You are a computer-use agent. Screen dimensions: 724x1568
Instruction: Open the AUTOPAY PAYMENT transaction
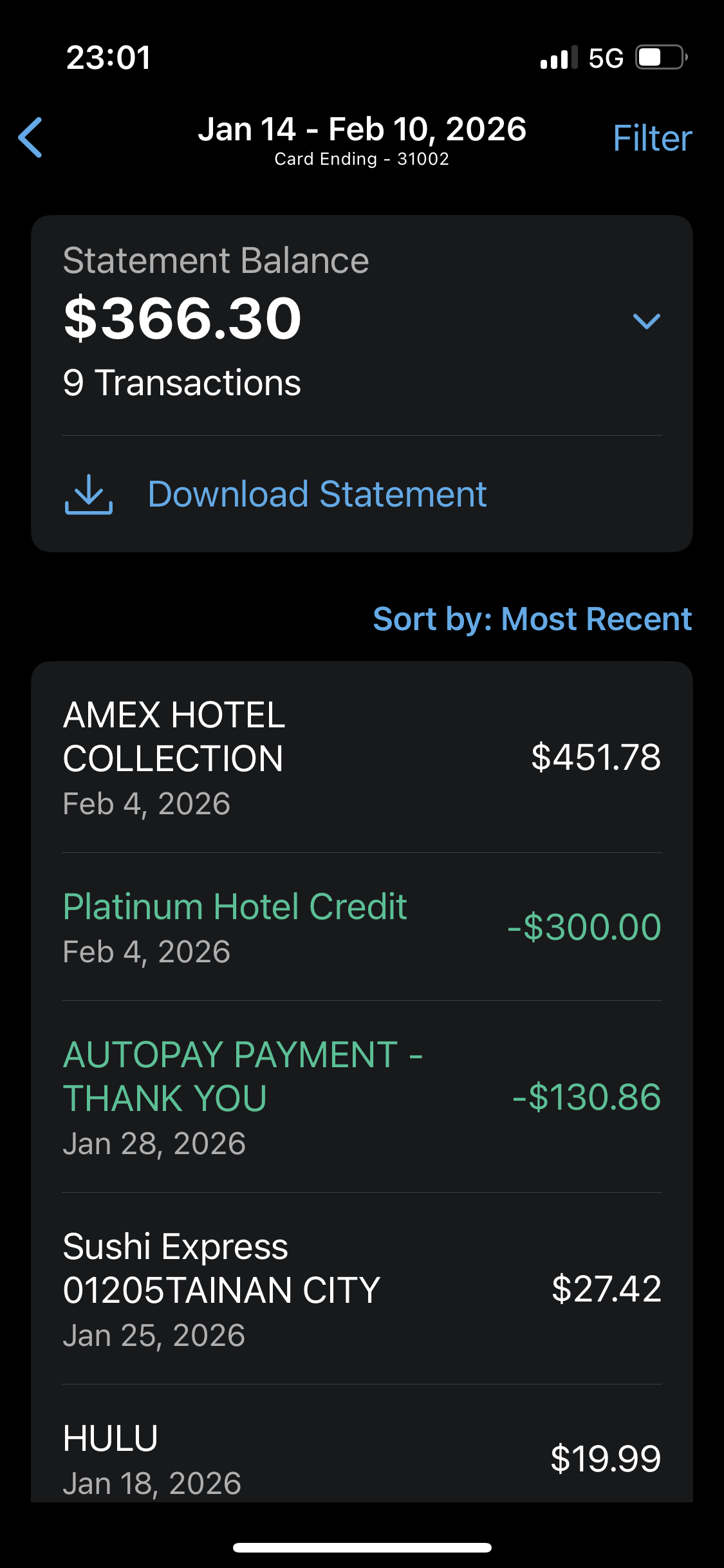coord(362,1097)
